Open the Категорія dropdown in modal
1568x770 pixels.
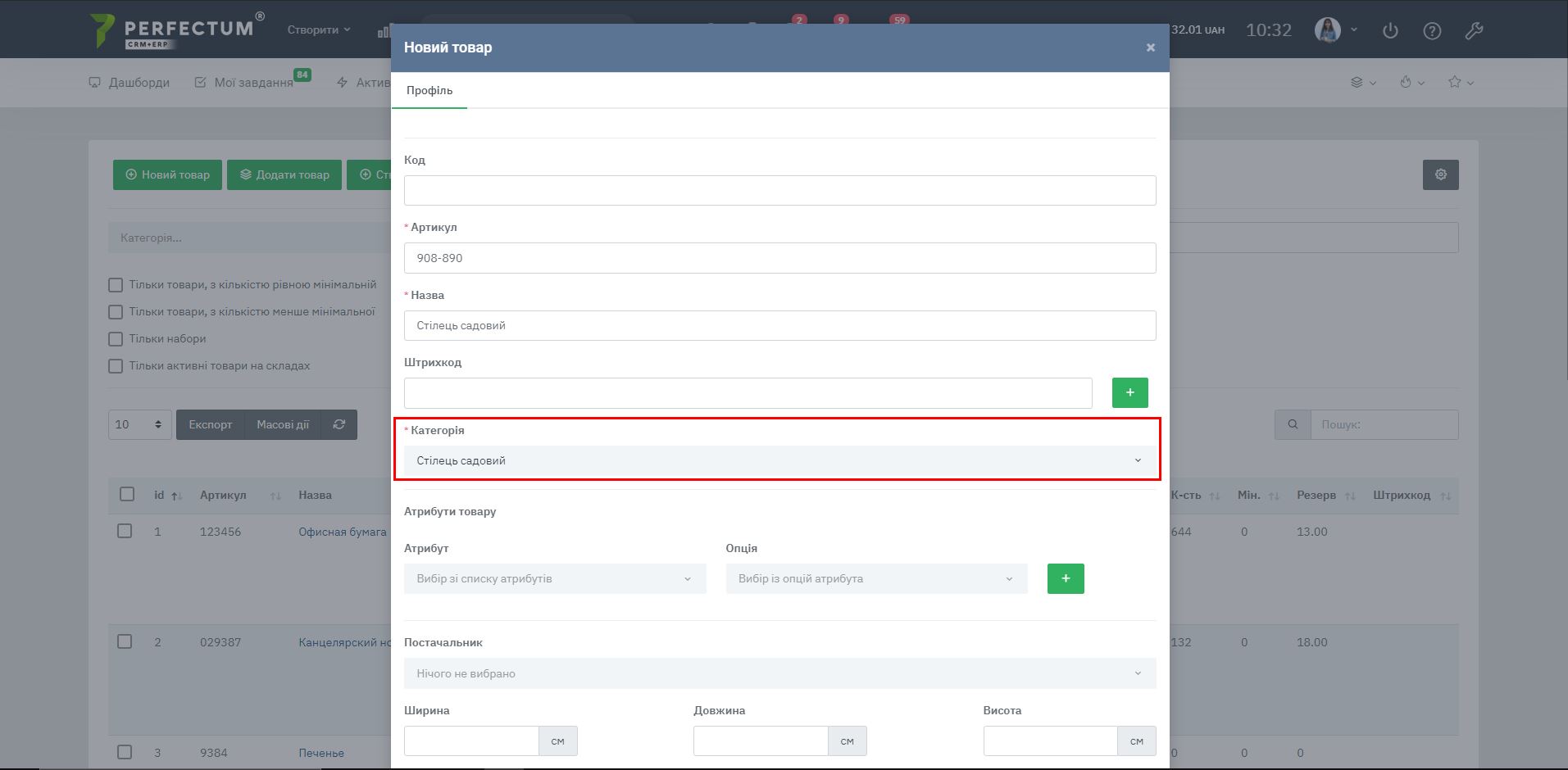click(x=779, y=461)
